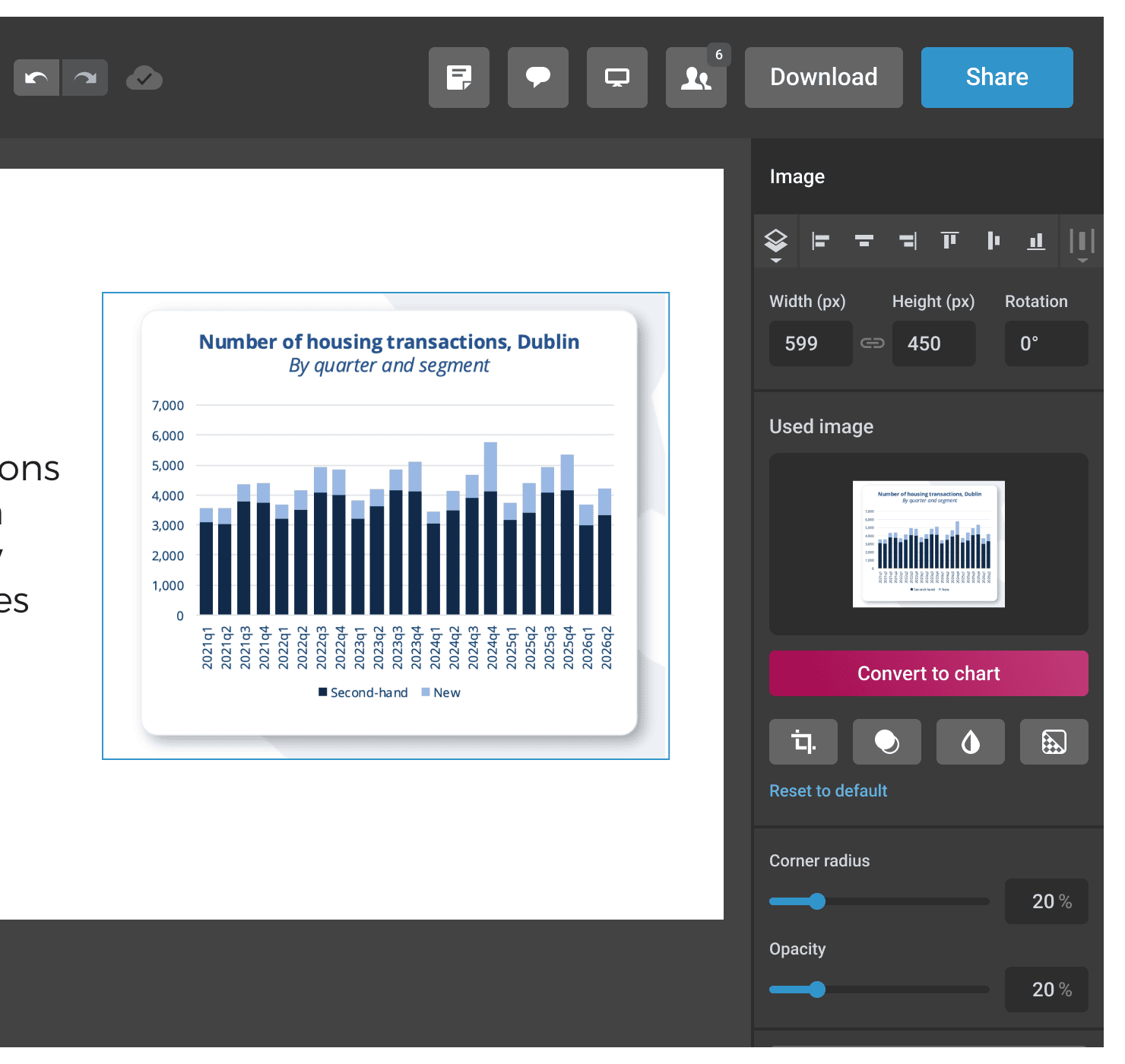The height and width of the screenshot is (1064, 1125).
Task: Edit the Width (px) field
Action: point(811,344)
